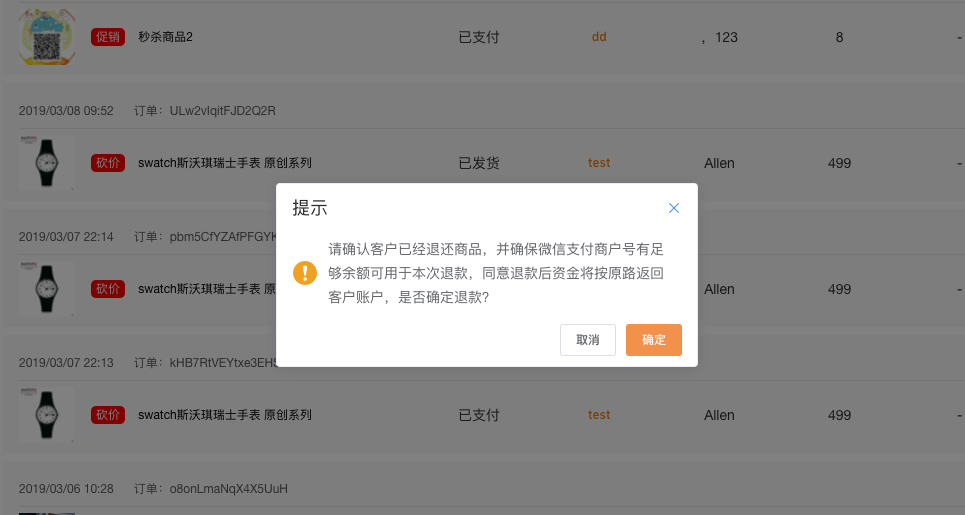Open the QR code thumbnail for 秒杀商品2

[47, 37]
